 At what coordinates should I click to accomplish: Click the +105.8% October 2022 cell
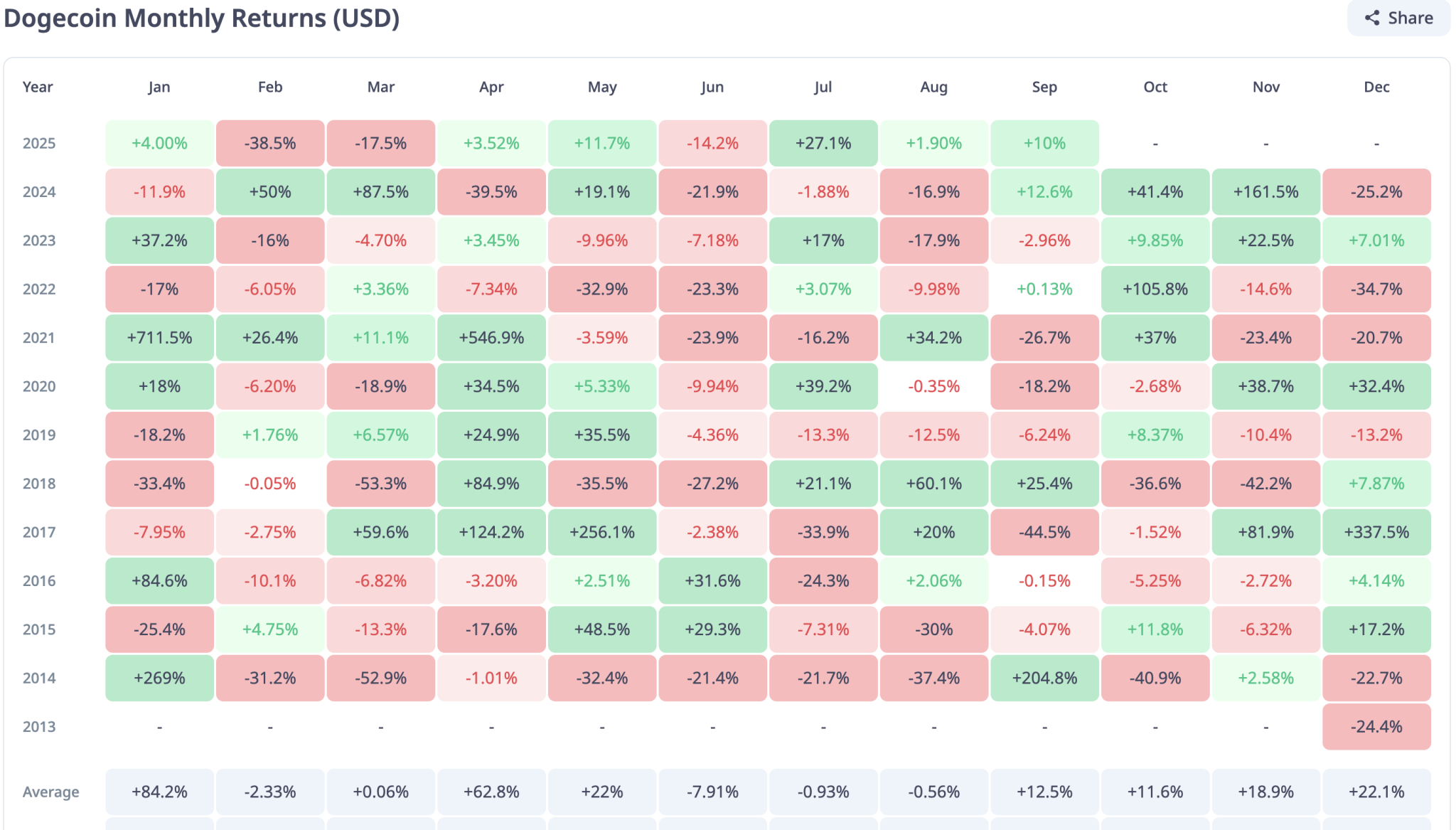[1155, 289]
